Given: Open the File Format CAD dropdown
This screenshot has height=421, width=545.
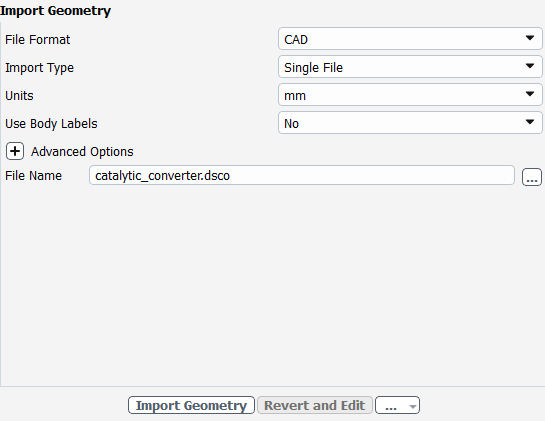Looking at the screenshot, I should pos(410,39).
